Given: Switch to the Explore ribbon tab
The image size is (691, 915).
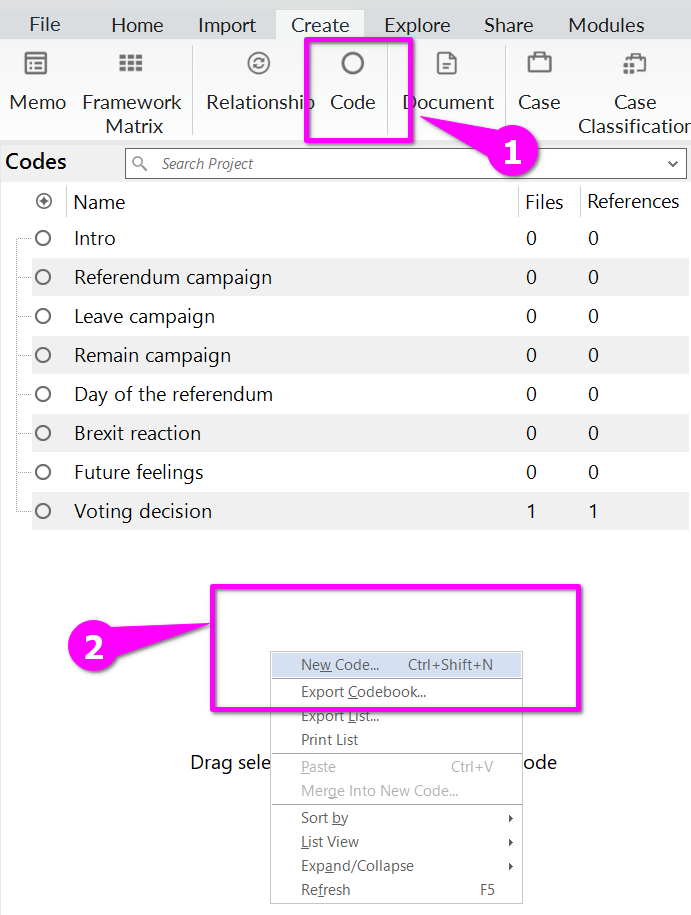Looking at the screenshot, I should [417, 25].
